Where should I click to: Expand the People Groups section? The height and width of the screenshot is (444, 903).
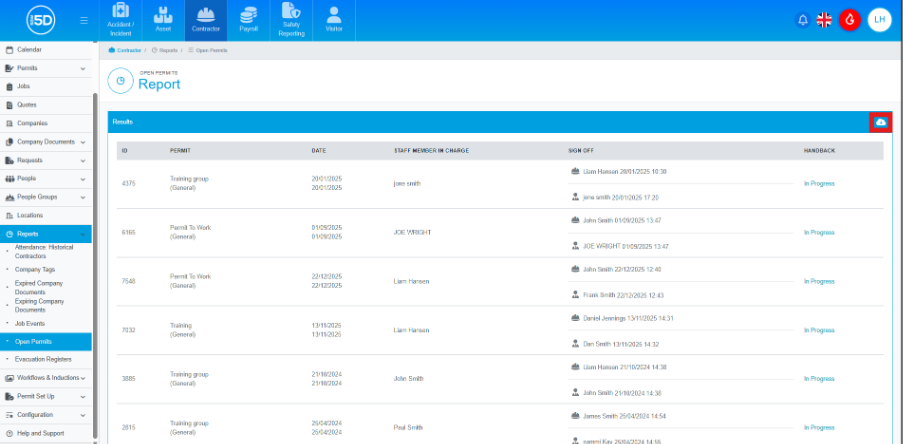click(x=82, y=197)
